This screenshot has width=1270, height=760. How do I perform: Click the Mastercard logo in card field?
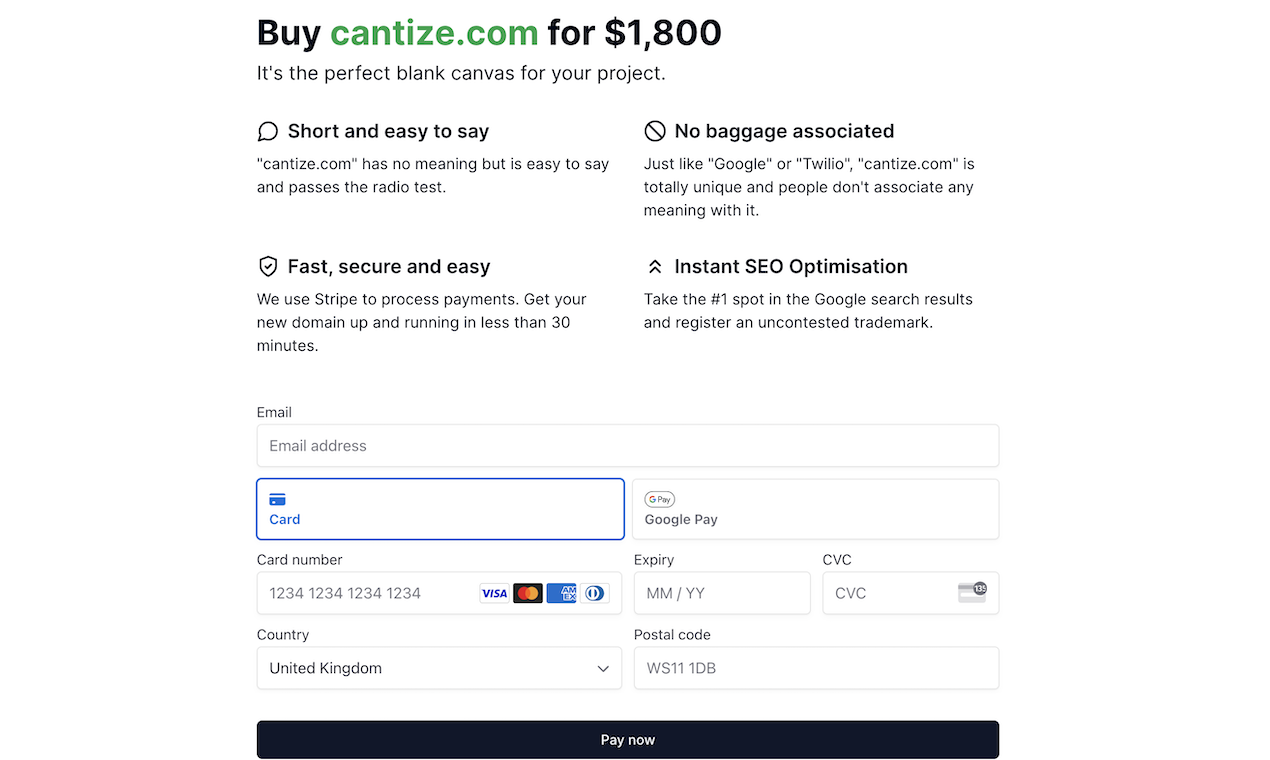point(528,593)
